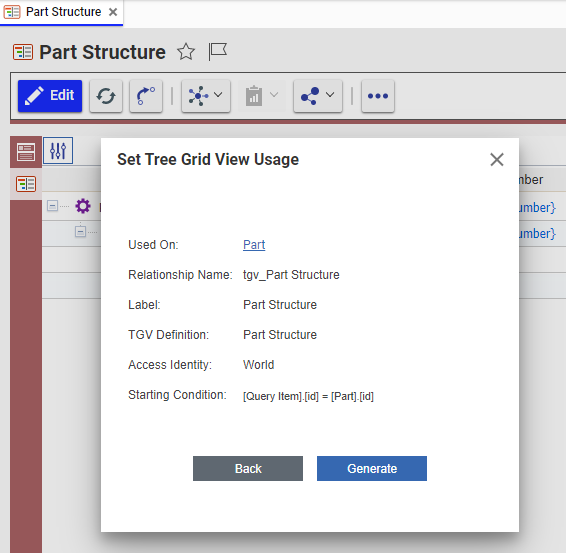
Task: Click the TGV Definition Part Structure value
Action: [280, 335]
